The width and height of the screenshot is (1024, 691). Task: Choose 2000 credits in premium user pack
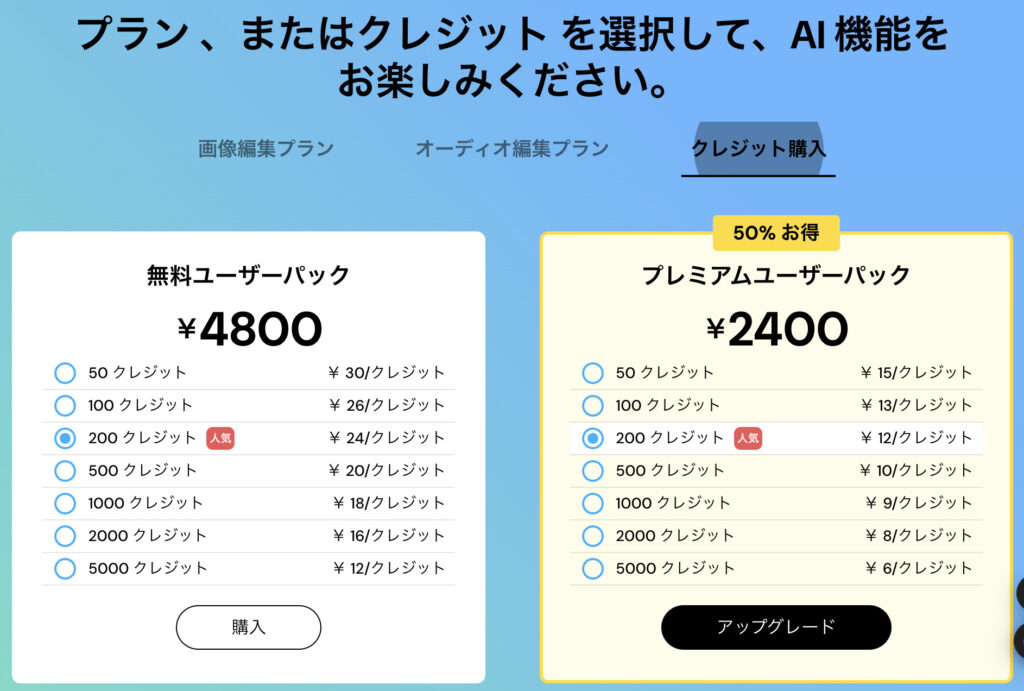click(593, 536)
